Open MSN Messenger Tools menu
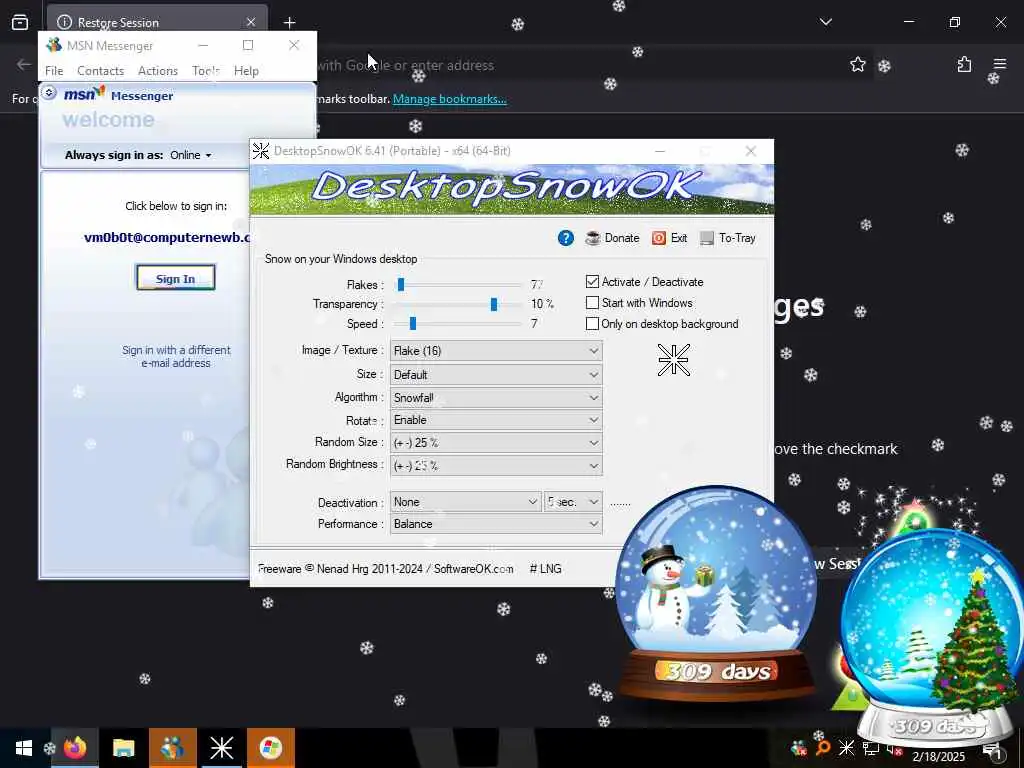The width and height of the screenshot is (1024, 768). (x=206, y=71)
